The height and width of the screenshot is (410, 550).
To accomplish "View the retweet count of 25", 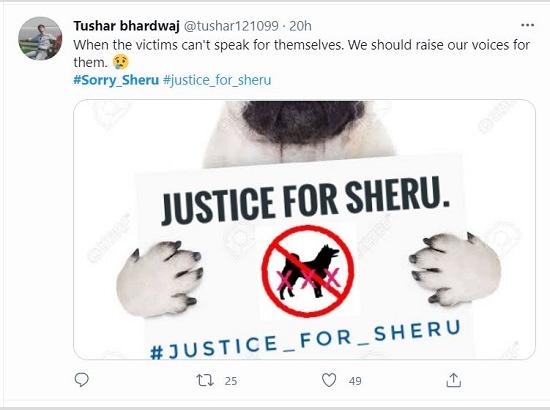I will (231, 381).
